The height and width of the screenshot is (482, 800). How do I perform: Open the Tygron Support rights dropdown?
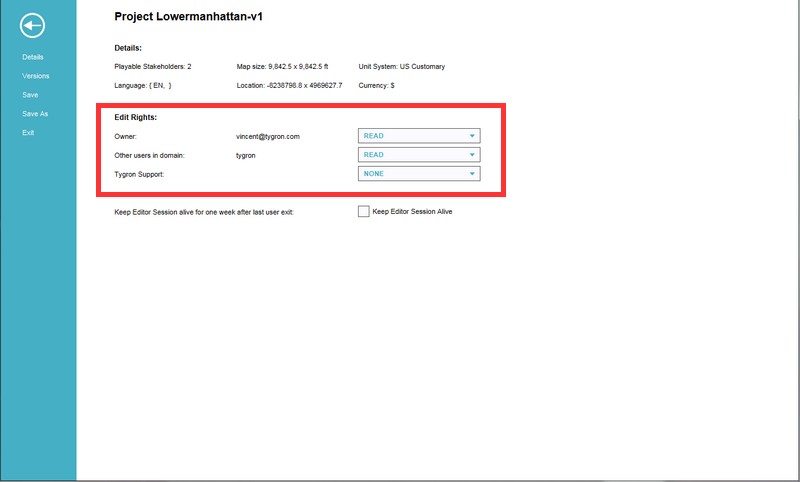419,174
